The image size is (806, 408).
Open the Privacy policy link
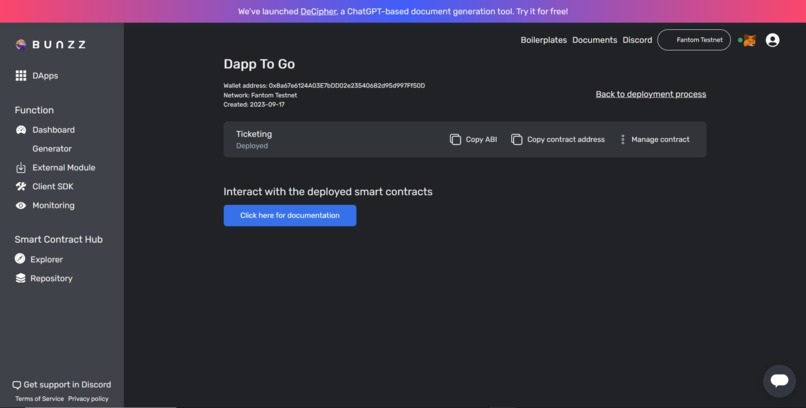click(x=88, y=399)
